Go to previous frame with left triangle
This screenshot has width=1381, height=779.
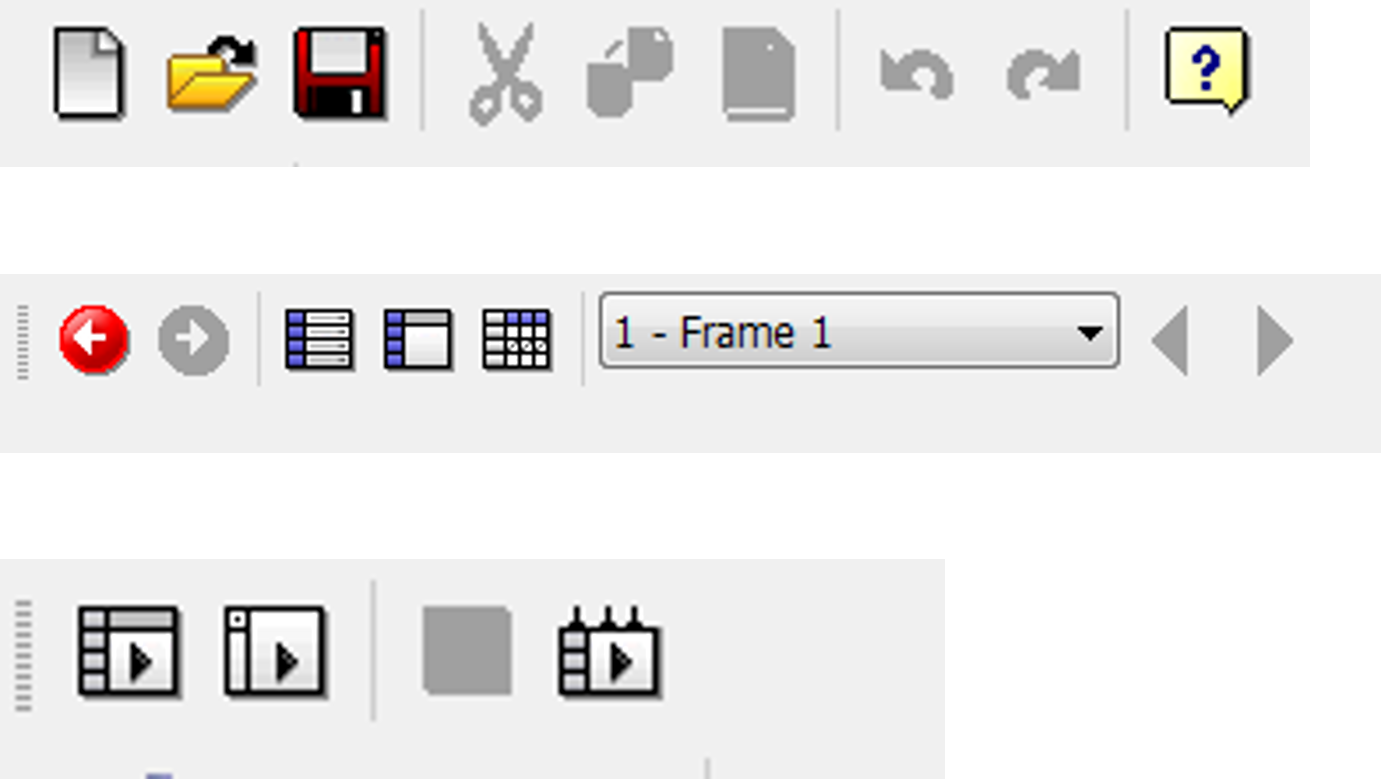(1170, 342)
